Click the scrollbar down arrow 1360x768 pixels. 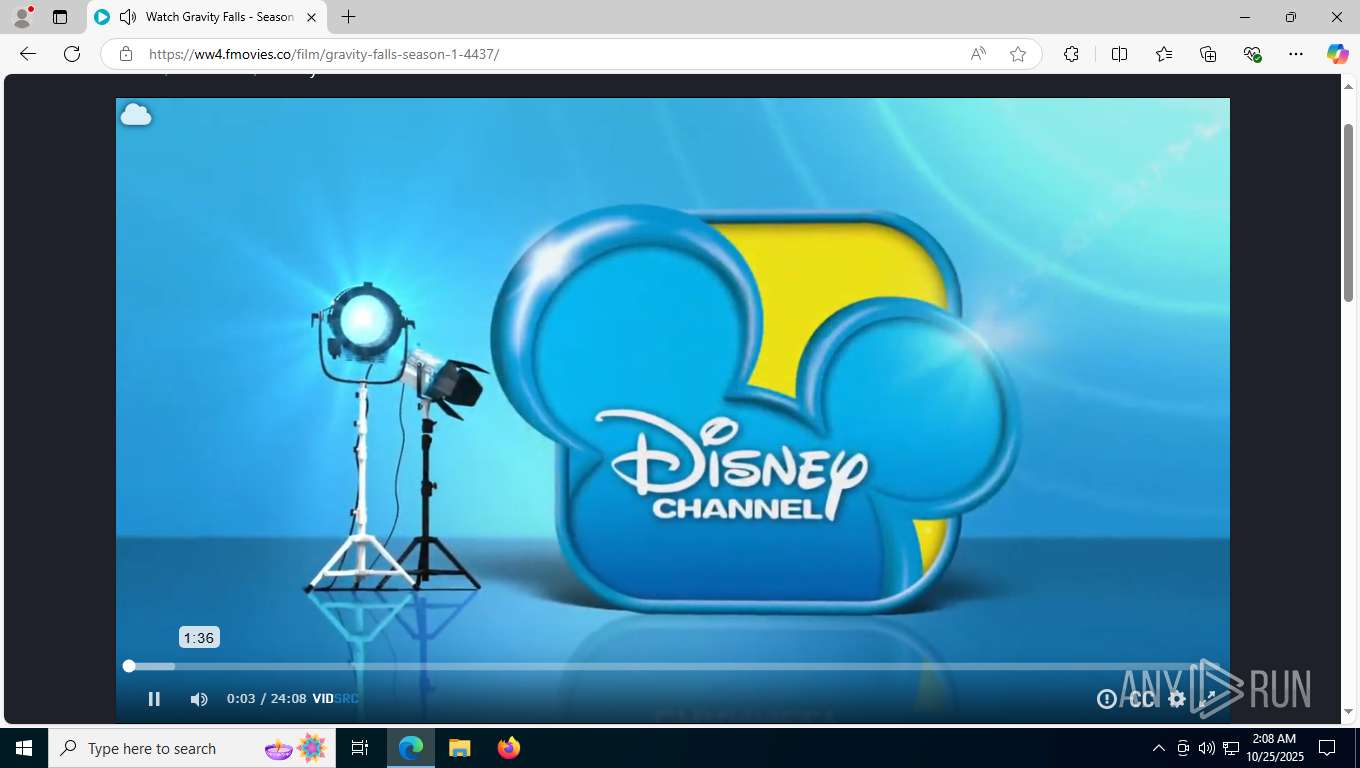1348,712
